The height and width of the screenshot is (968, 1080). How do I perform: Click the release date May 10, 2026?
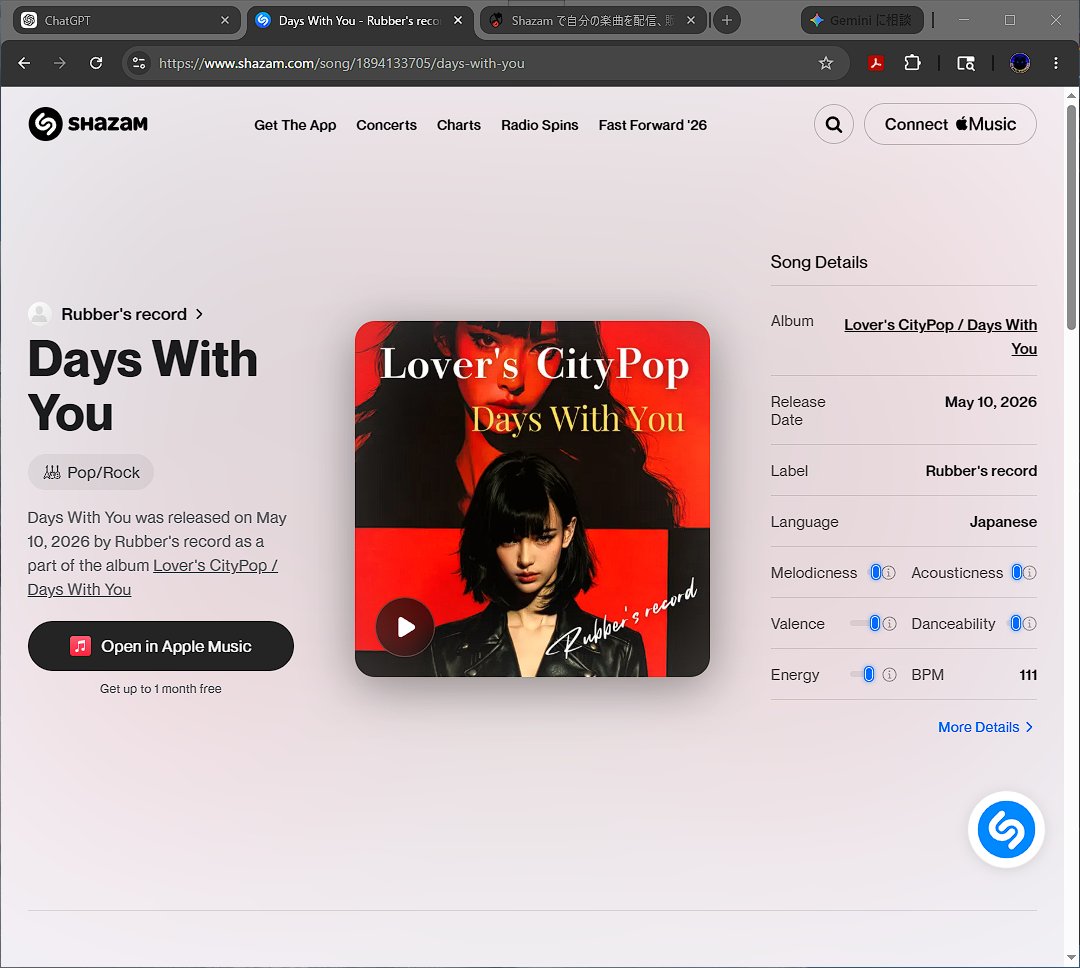coord(990,402)
